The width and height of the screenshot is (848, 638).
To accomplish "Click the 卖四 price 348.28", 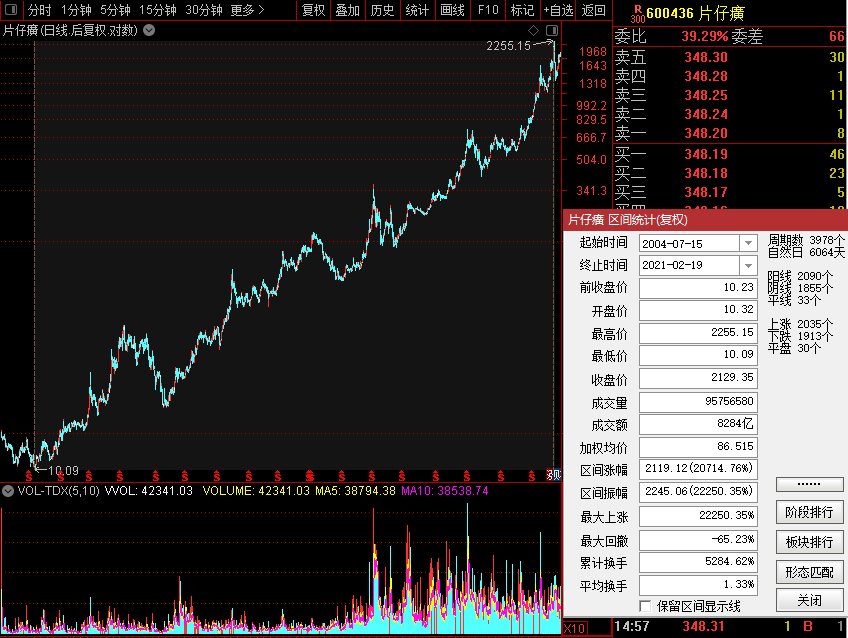I will pos(706,76).
